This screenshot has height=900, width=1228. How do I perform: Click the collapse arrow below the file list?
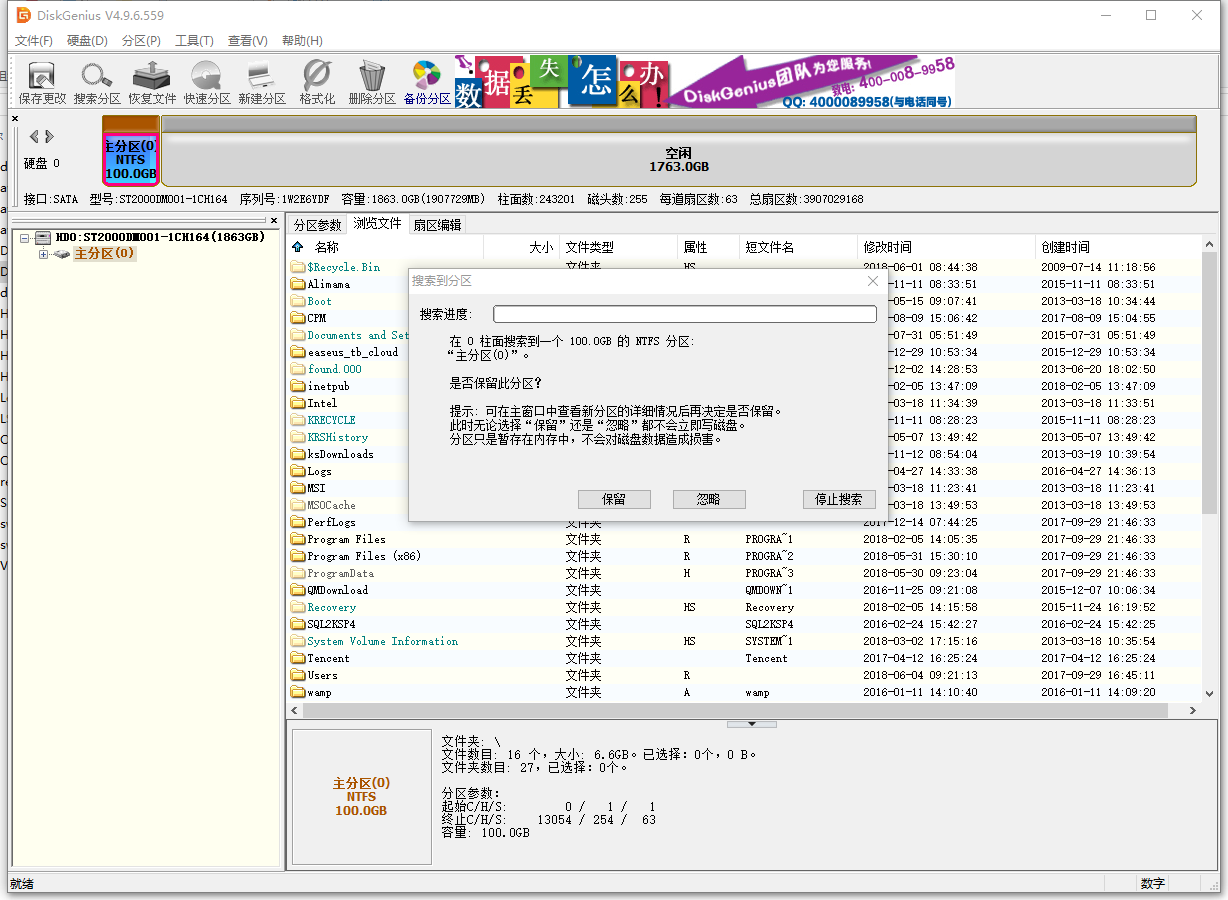[x=751, y=723]
